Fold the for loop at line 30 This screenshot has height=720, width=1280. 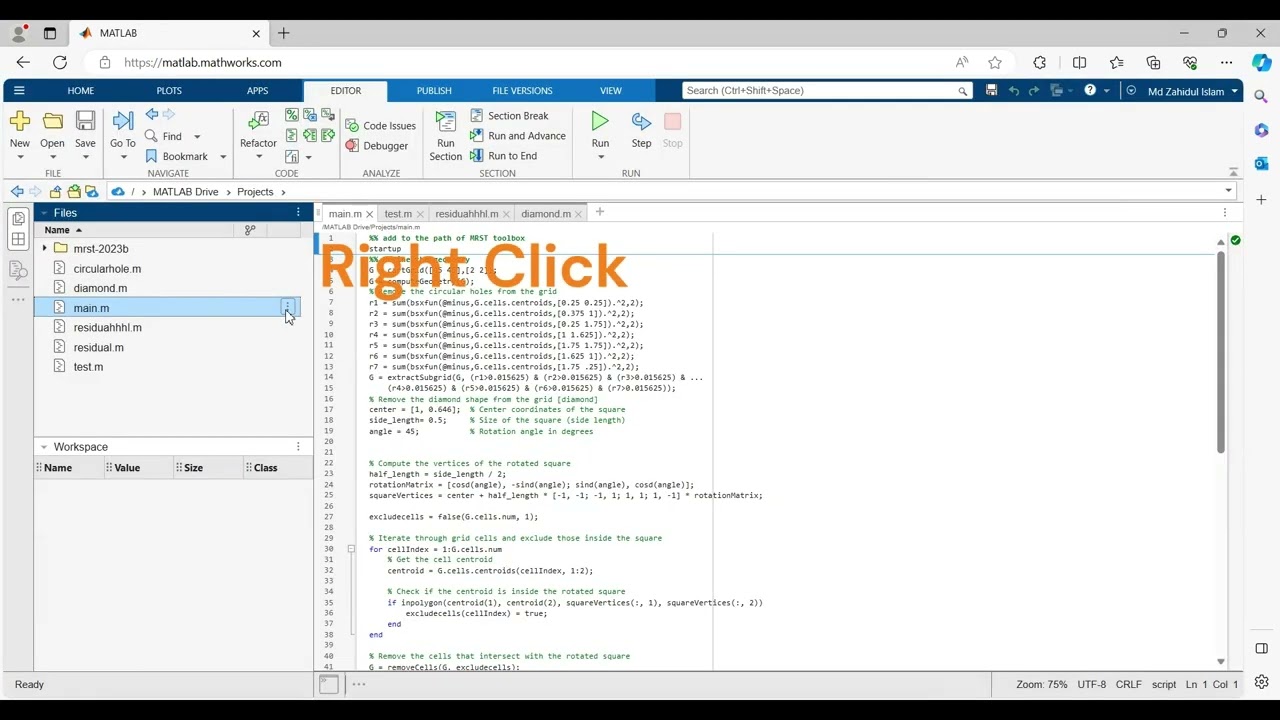tap(351, 549)
